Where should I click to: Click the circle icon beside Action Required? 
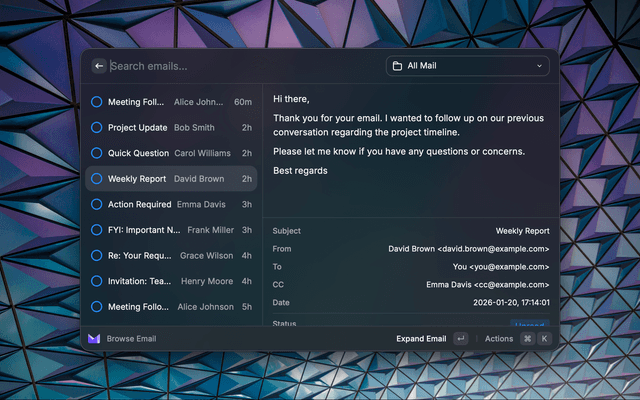[97, 204]
